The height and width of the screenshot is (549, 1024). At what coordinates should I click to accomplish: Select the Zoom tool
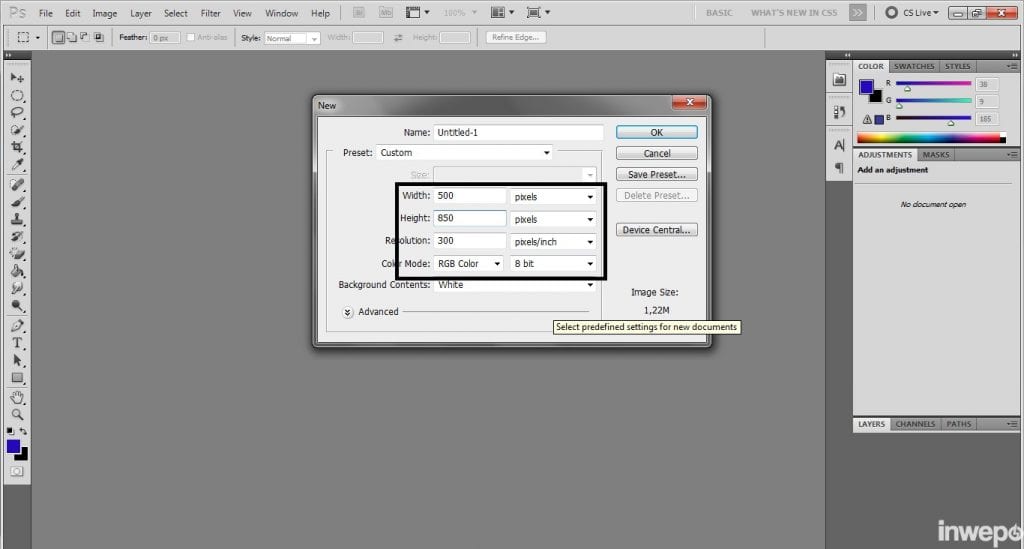(17, 413)
